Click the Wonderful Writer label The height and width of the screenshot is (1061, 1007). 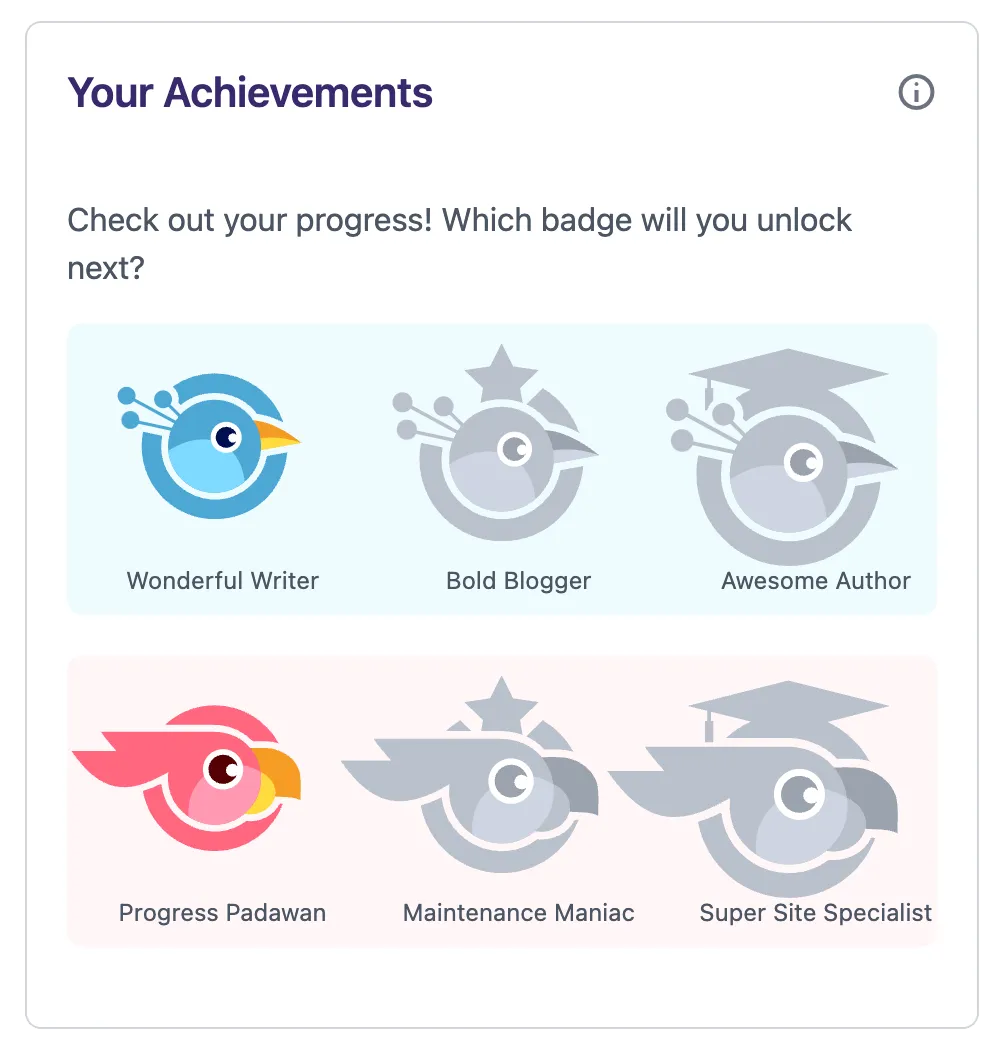(x=222, y=581)
